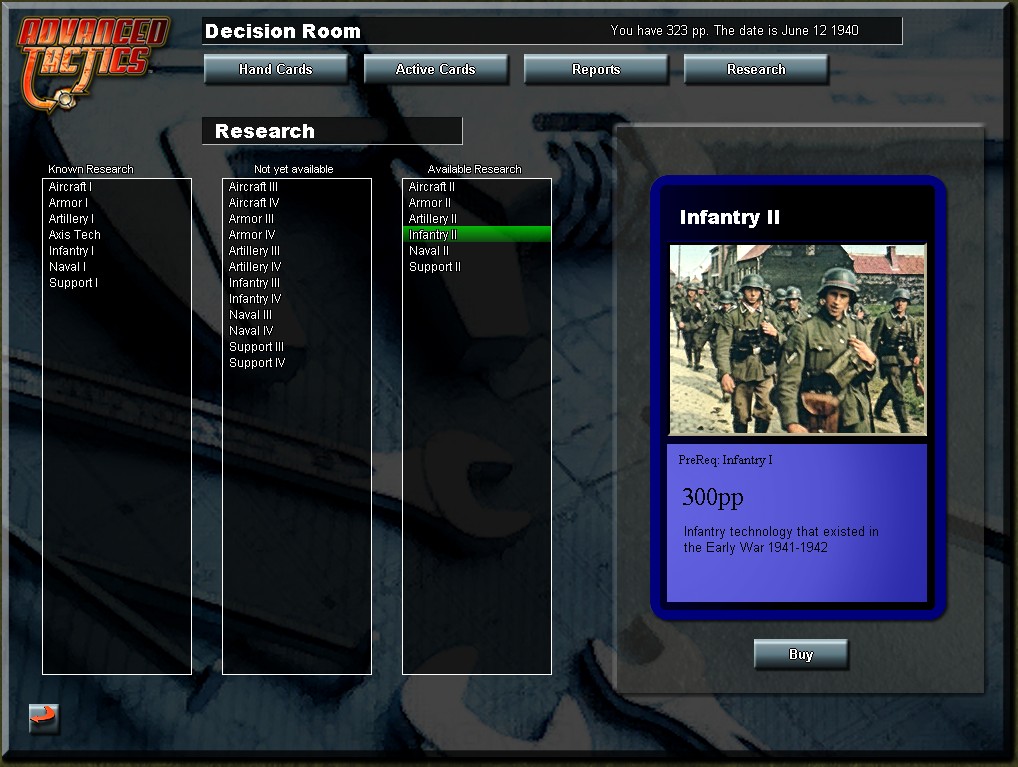Select Support IV in Not yet available
Screen dimensions: 1018x767
point(297,363)
